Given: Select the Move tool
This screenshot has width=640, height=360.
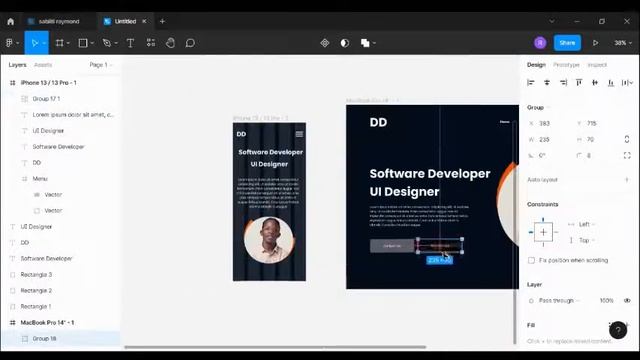Looking at the screenshot, I should 34,43.
